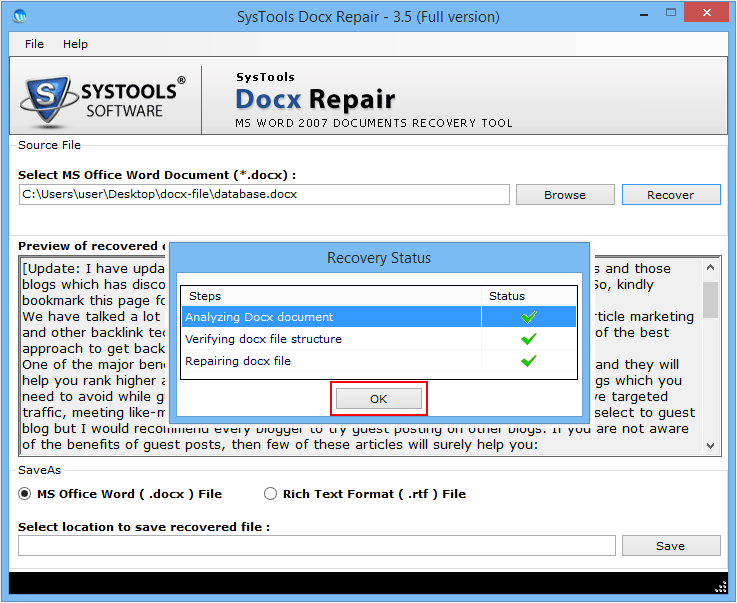Image resolution: width=737 pixels, height=603 pixels.
Task: Minimize the SysTools Docx Repair window
Action: (x=644, y=15)
